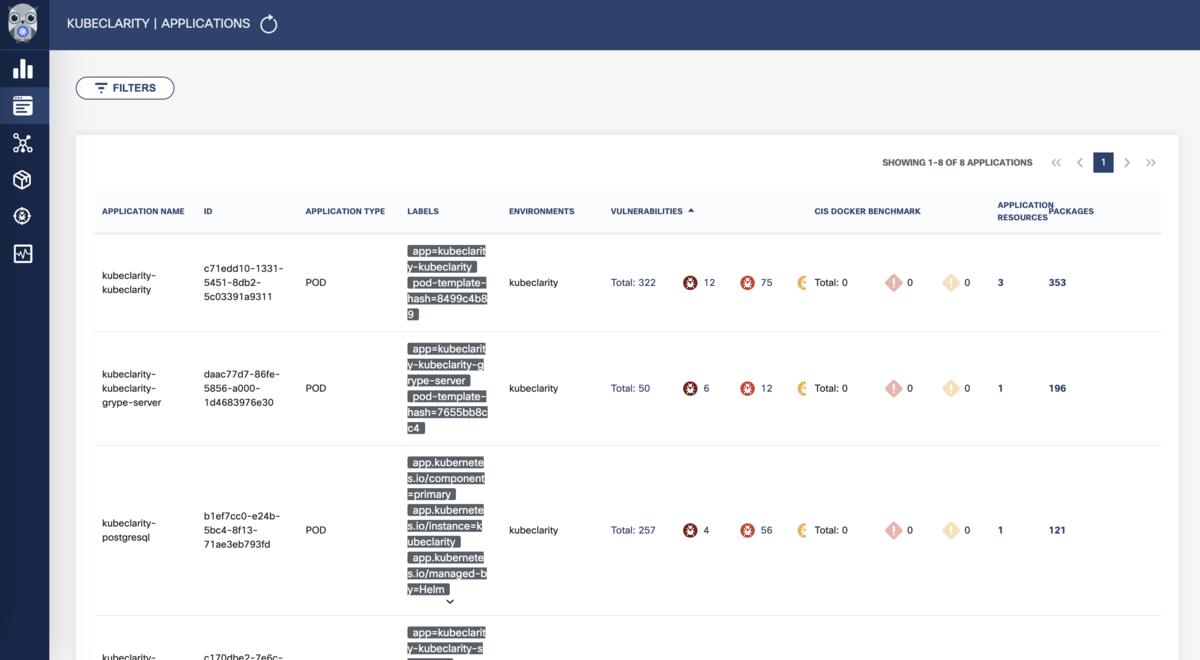The image size is (1200, 660).
Task: Open application resources count 3
Action: tap(1000, 283)
